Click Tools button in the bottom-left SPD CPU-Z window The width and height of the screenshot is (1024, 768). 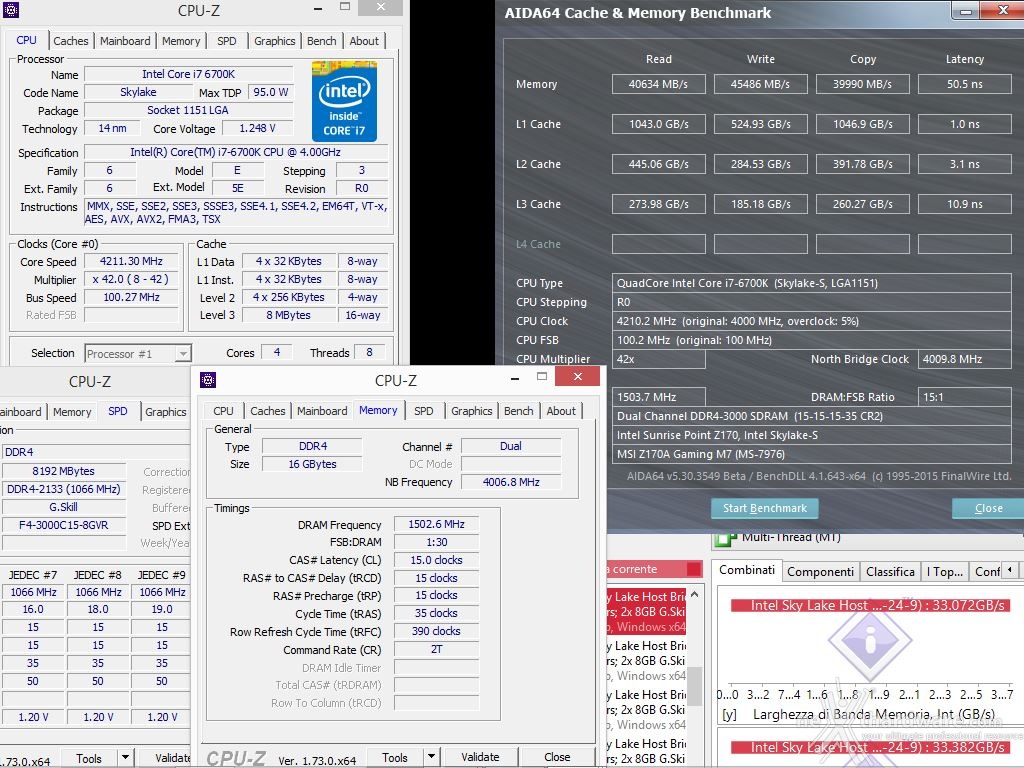tap(89, 758)
